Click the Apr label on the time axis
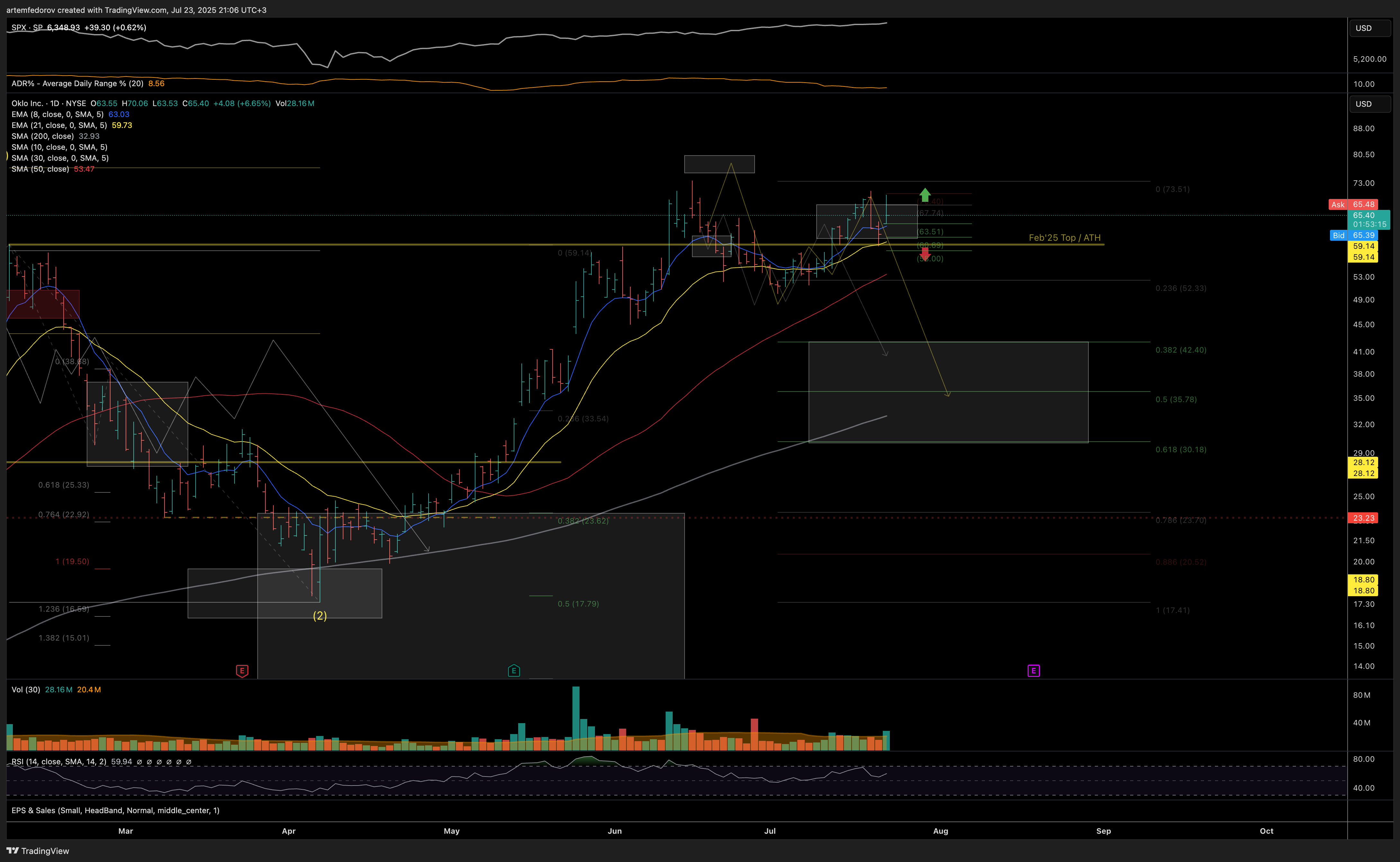Screen dimensions: 1400x862 point(289,831)
